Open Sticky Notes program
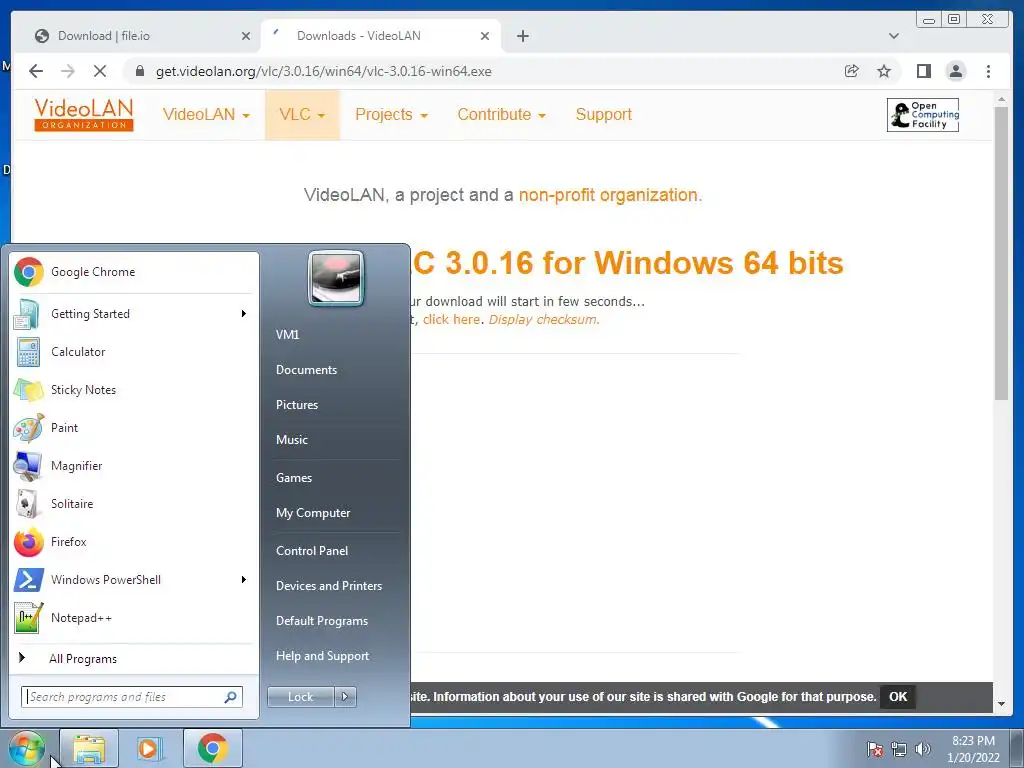Image resolution: width=1024 pixels, height=768 pixels. [134, 390]
